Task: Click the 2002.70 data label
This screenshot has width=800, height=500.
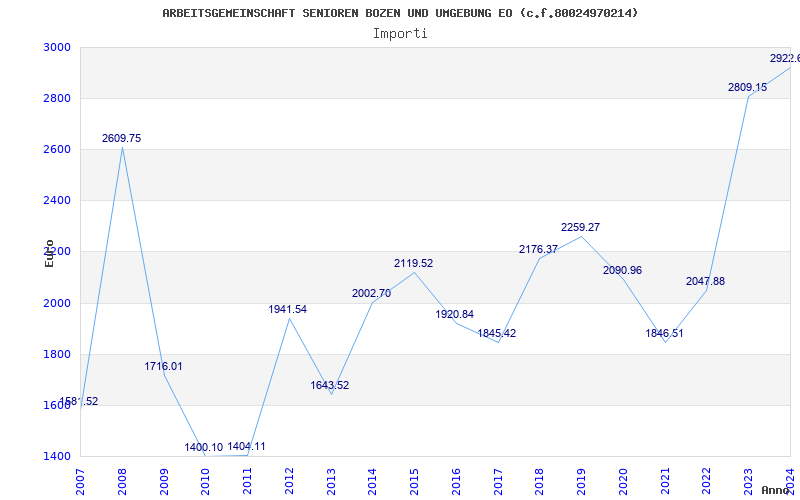Action: coord(371,293)
